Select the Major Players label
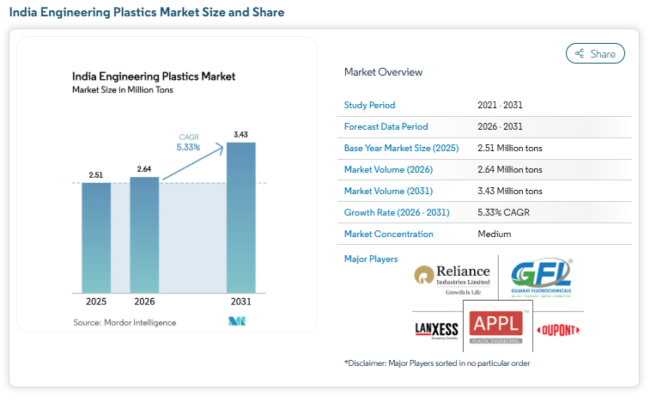This screenshot has width=650, height=402. coord(371,259)
